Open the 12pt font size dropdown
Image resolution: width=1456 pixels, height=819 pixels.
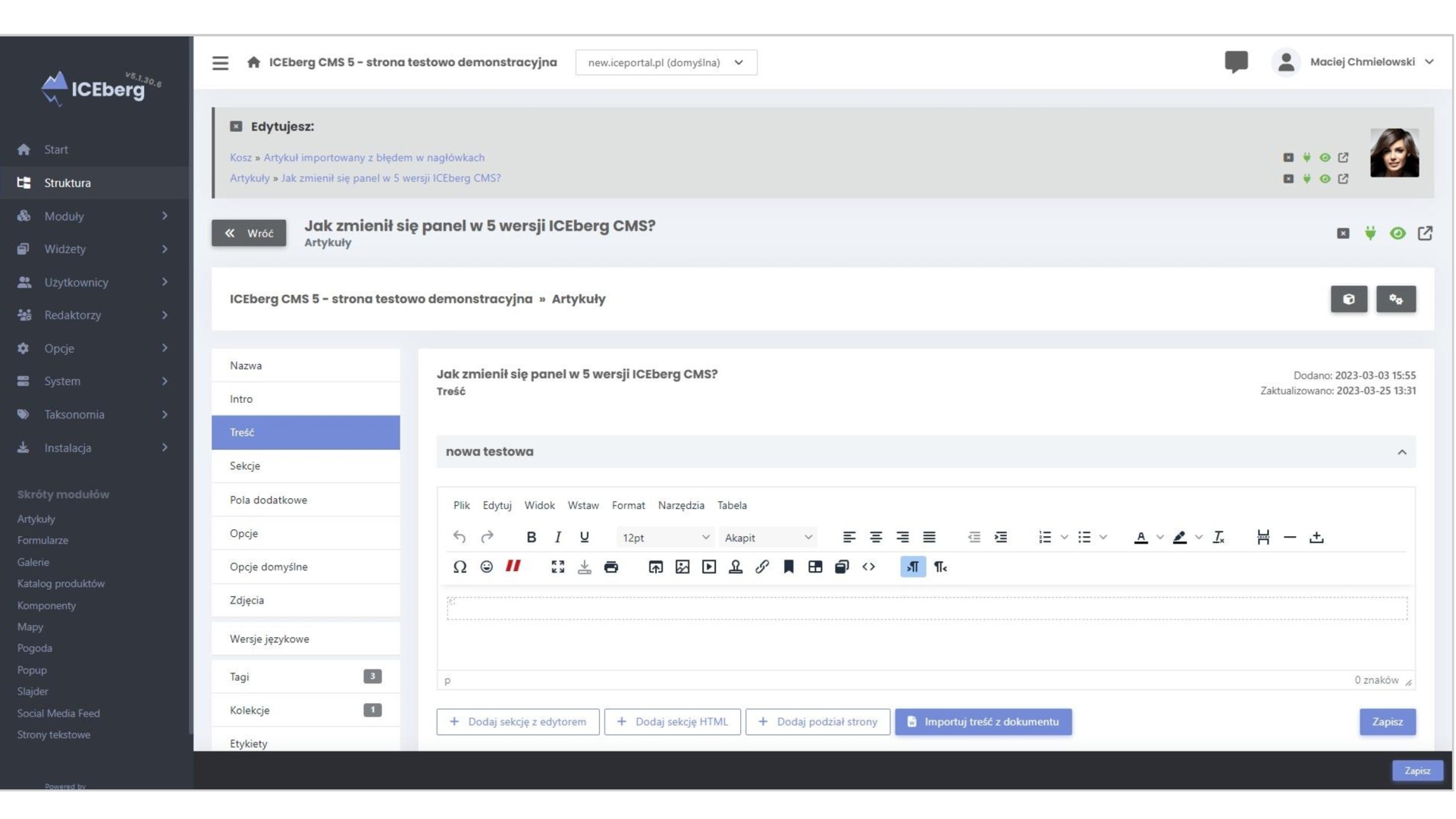click(665, 538)
